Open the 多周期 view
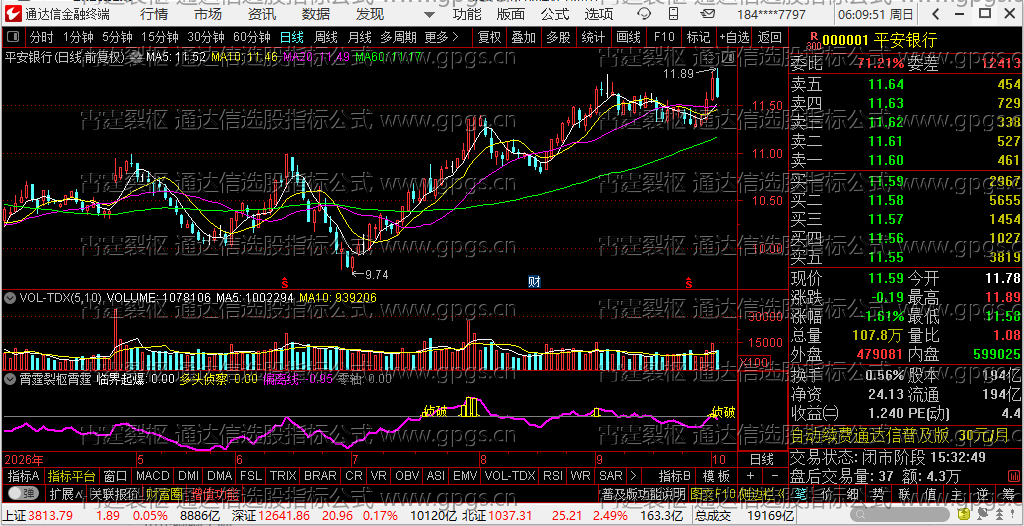 click(399, 37)
